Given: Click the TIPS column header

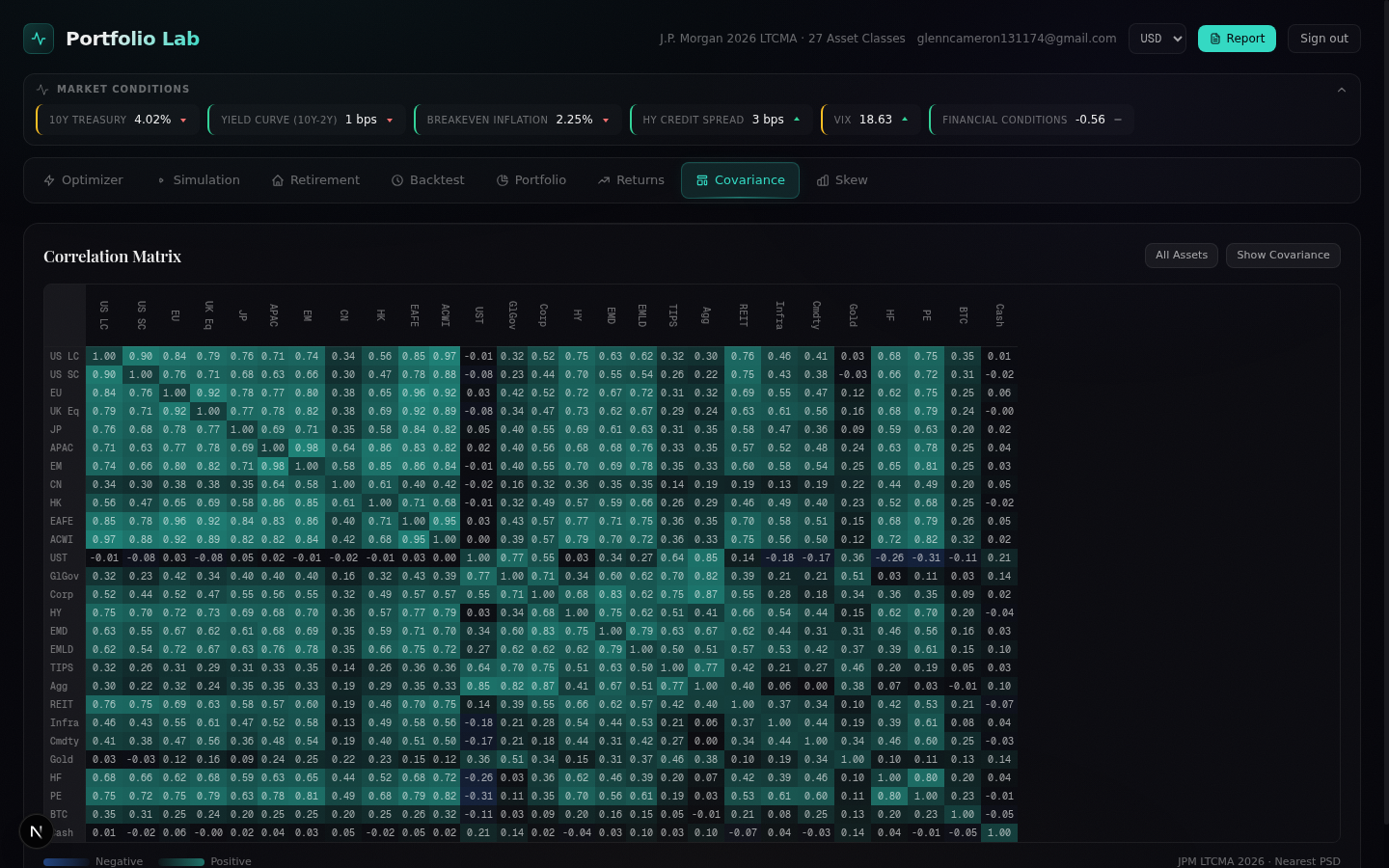Looking at the screenshot, I should coord(672,314).
